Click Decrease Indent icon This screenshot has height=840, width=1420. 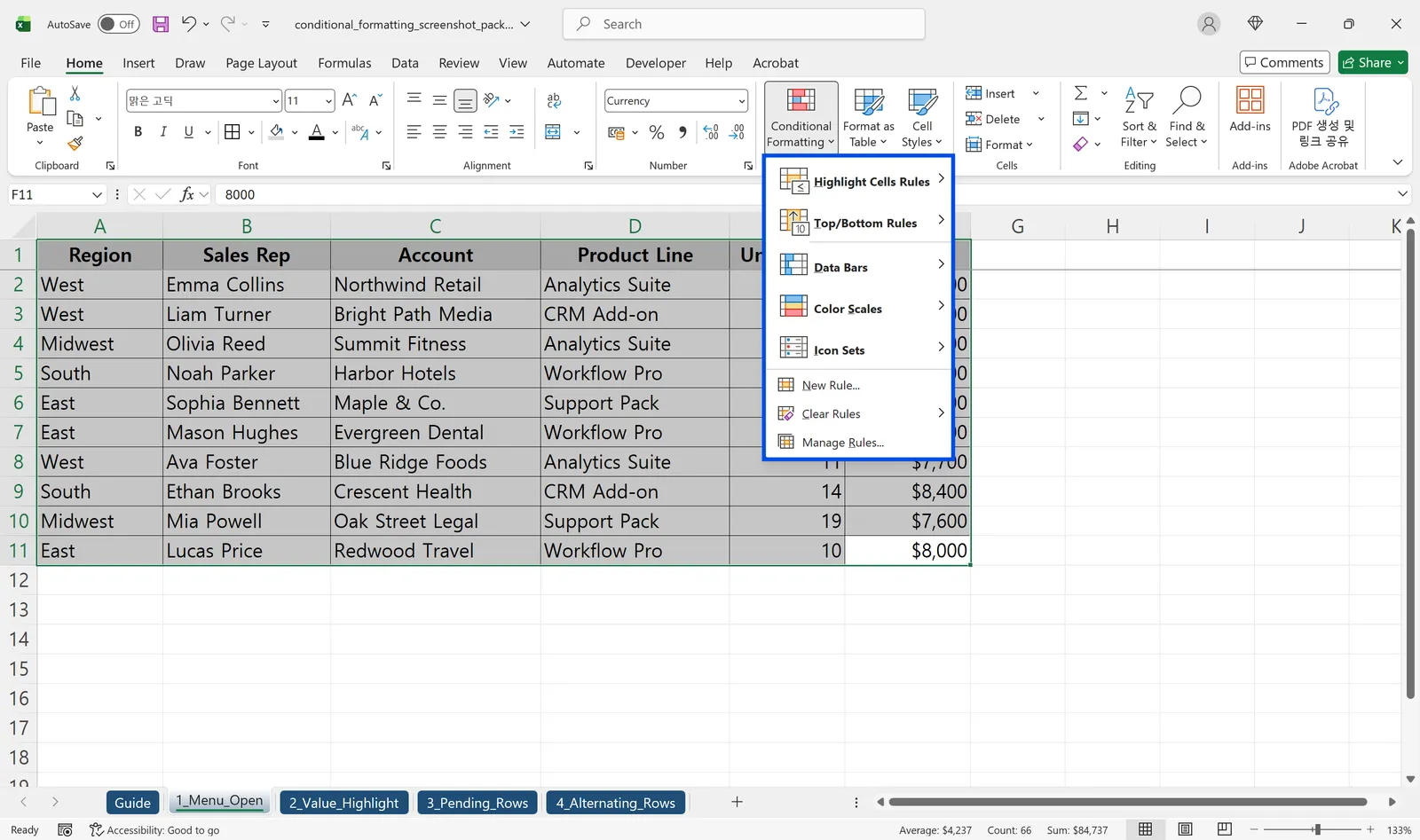click(491, 132)
